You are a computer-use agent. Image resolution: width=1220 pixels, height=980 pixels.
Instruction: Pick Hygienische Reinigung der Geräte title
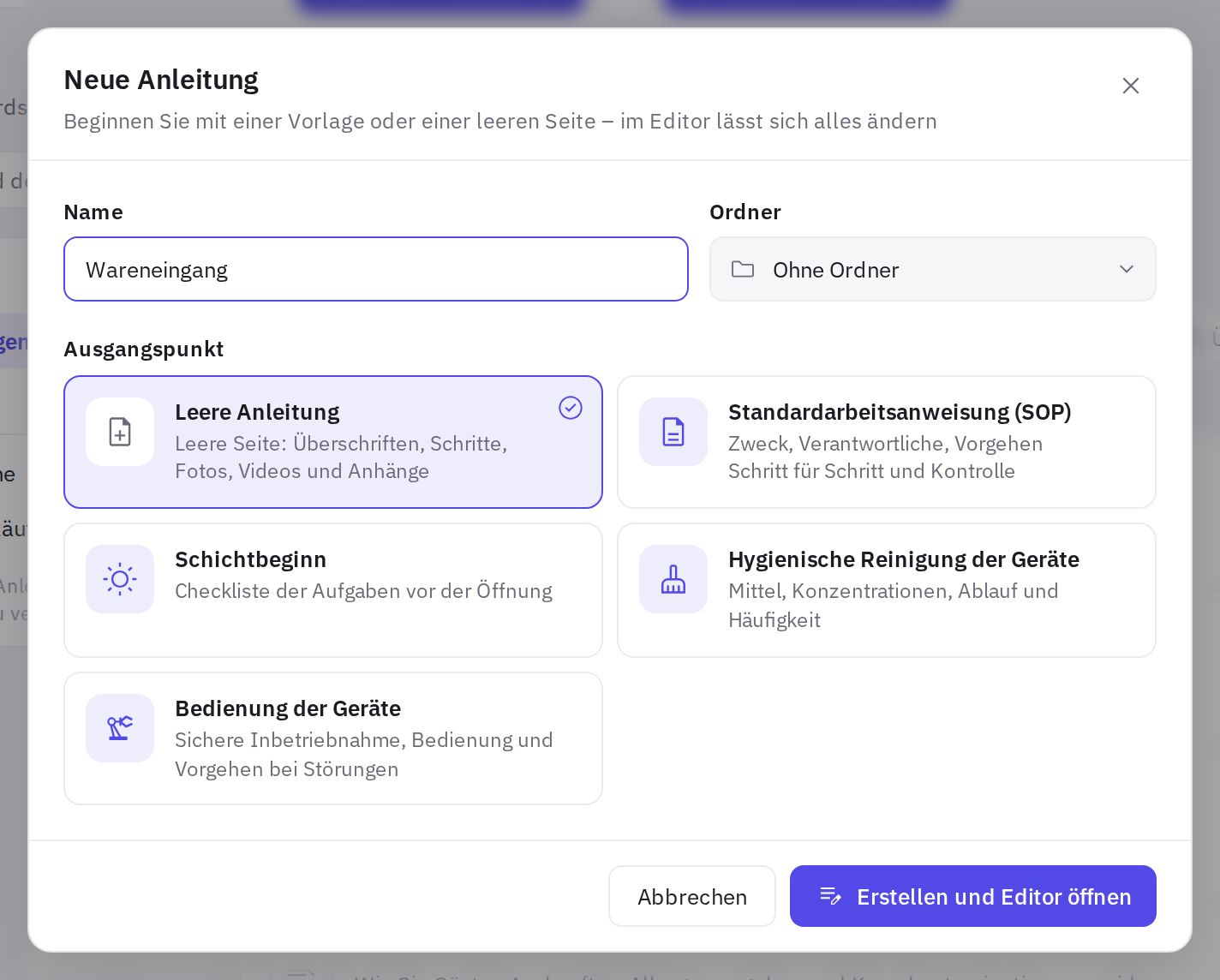pyautogui.click(x=904, y=559)
